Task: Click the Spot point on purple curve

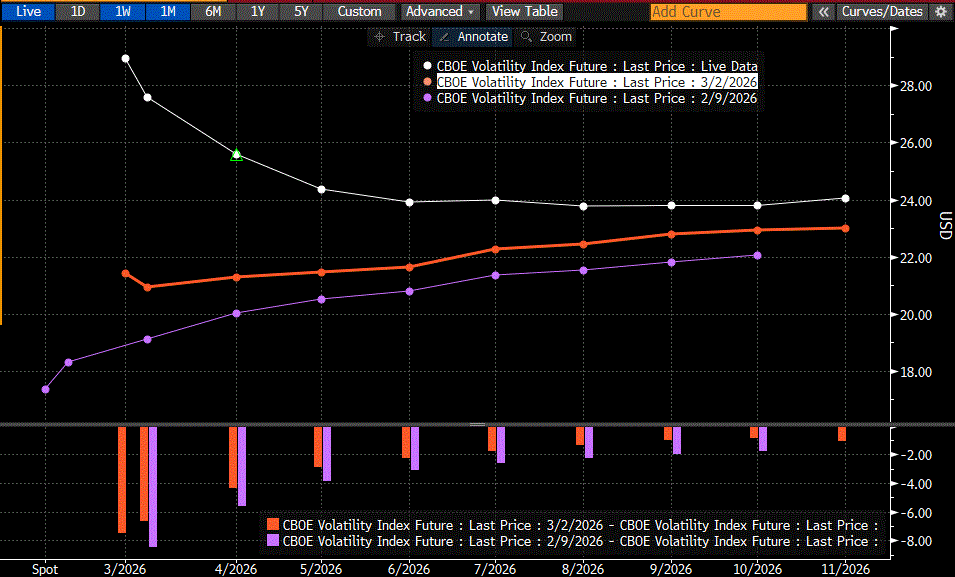Action: tap(45, 389)
